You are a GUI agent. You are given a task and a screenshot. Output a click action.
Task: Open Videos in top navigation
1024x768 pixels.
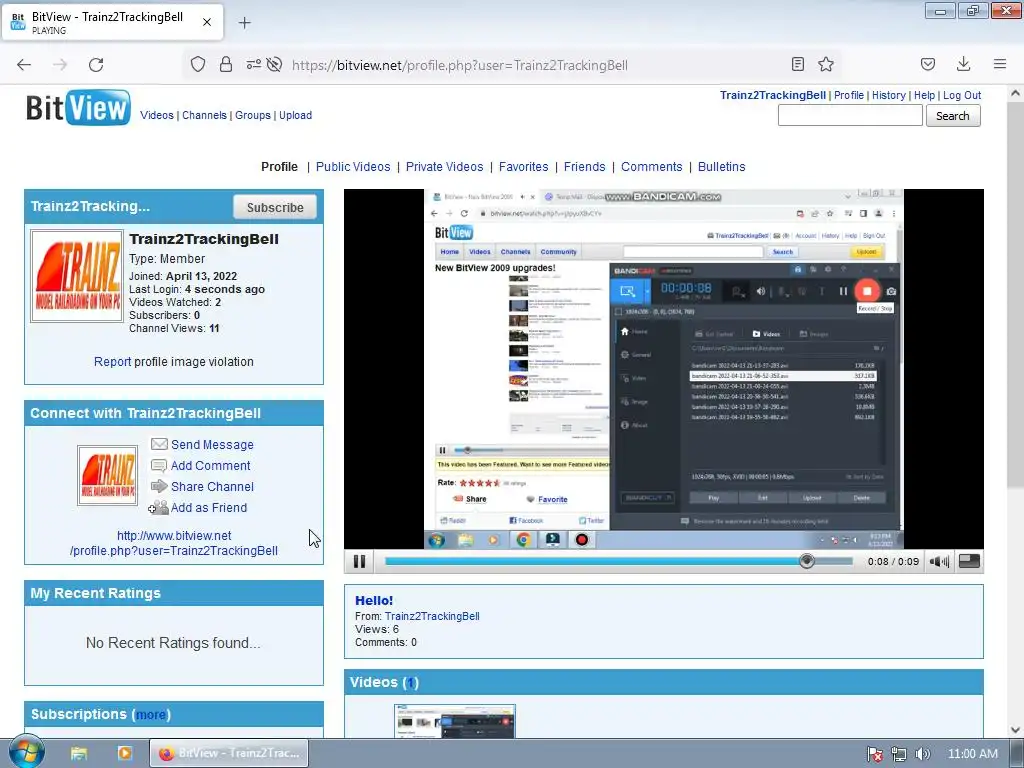157,115
